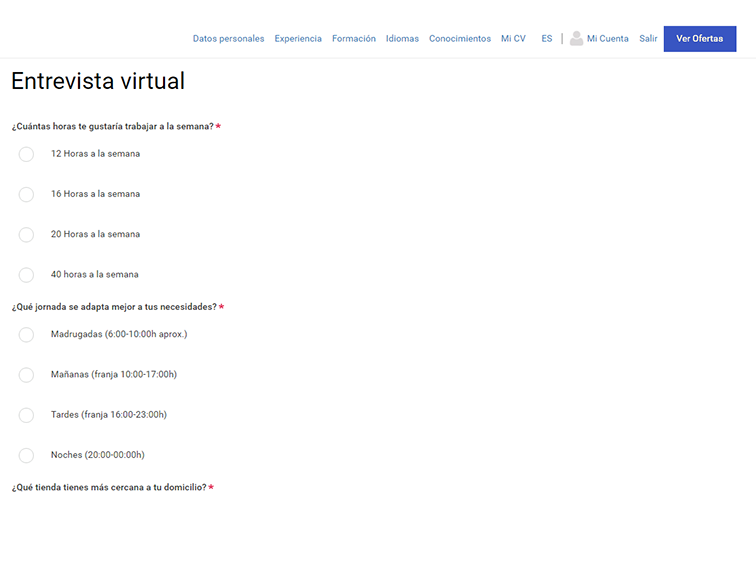Select Mañanas (franja 10:00-17:00h) shift
Viewport: 756px width, 572px height.
click(26, 375)
